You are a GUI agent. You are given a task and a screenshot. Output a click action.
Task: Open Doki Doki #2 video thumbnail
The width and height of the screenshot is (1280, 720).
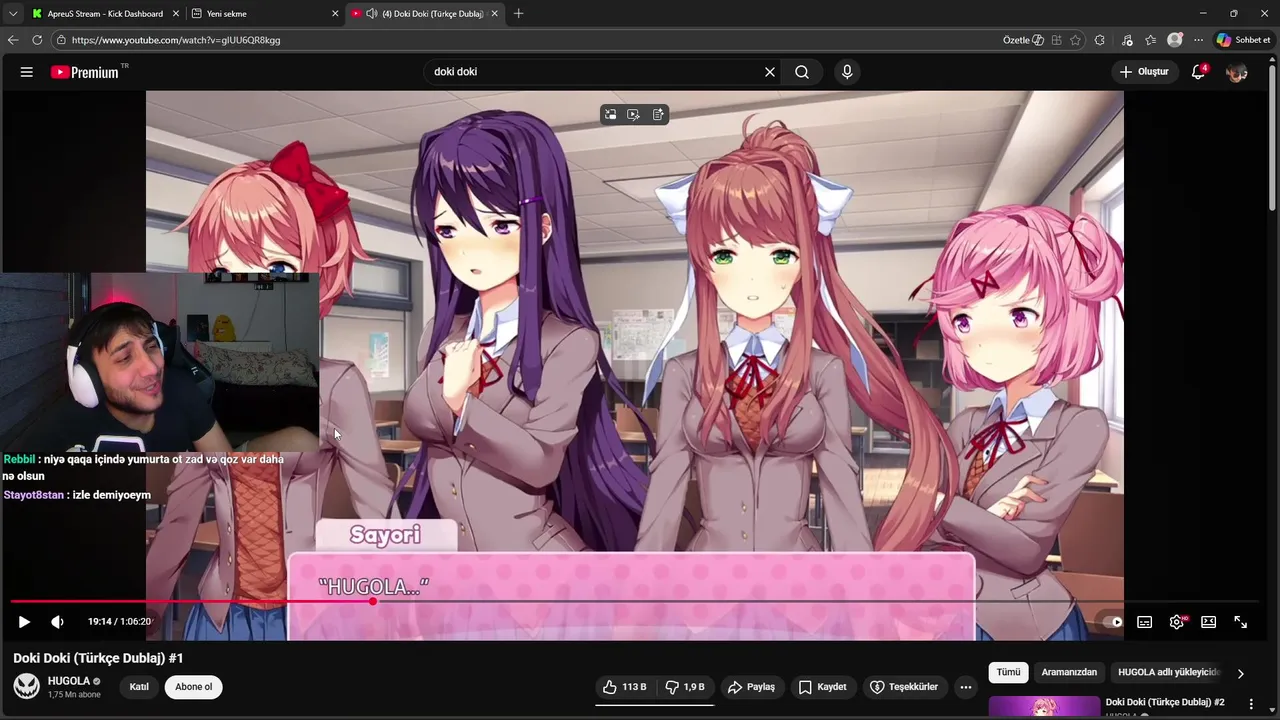click(1044, 707)
